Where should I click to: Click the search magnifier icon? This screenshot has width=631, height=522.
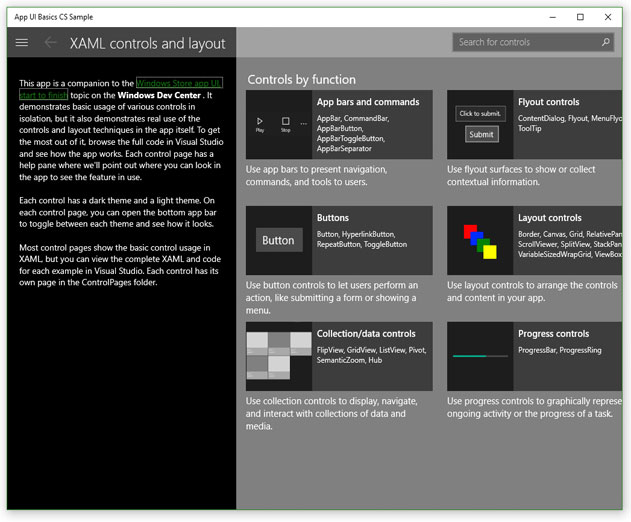(x=606, y=42)
